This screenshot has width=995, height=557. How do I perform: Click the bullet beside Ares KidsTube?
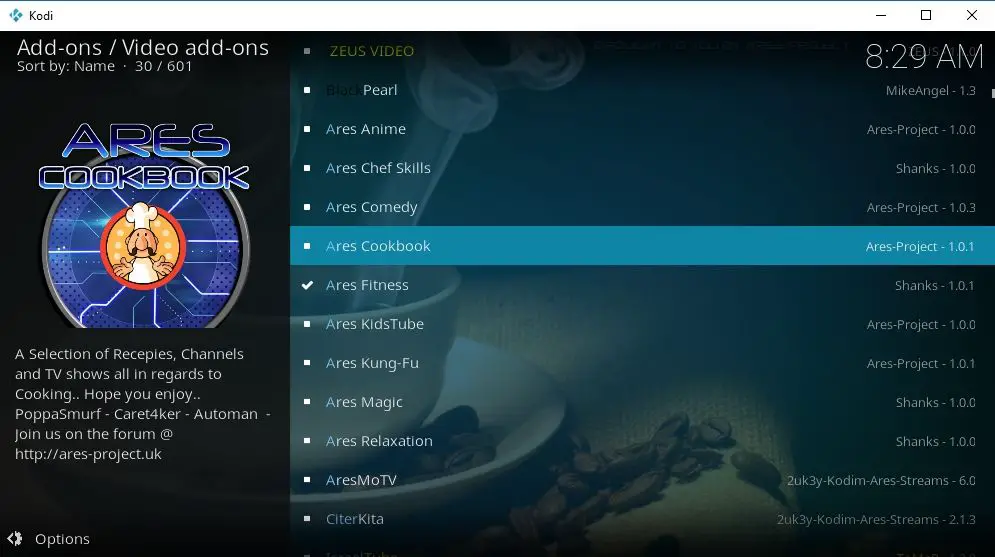point(307,324)
